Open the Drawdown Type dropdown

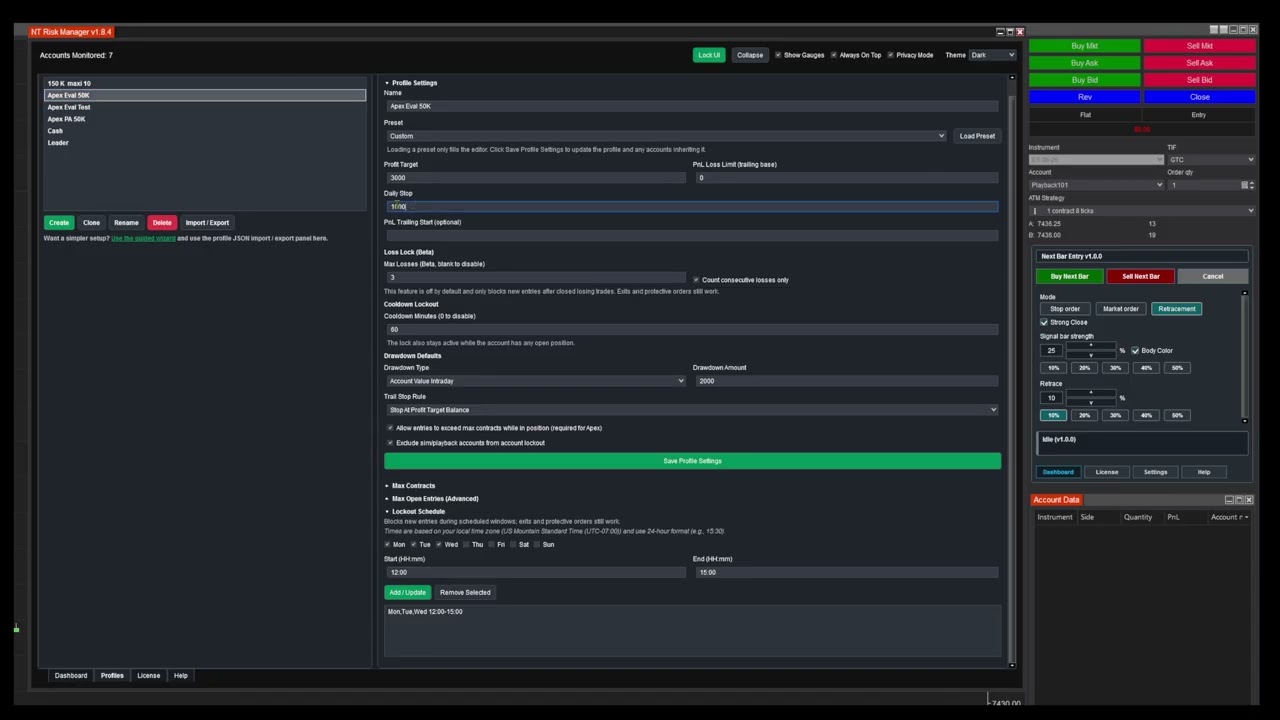[x=536, y=381]
